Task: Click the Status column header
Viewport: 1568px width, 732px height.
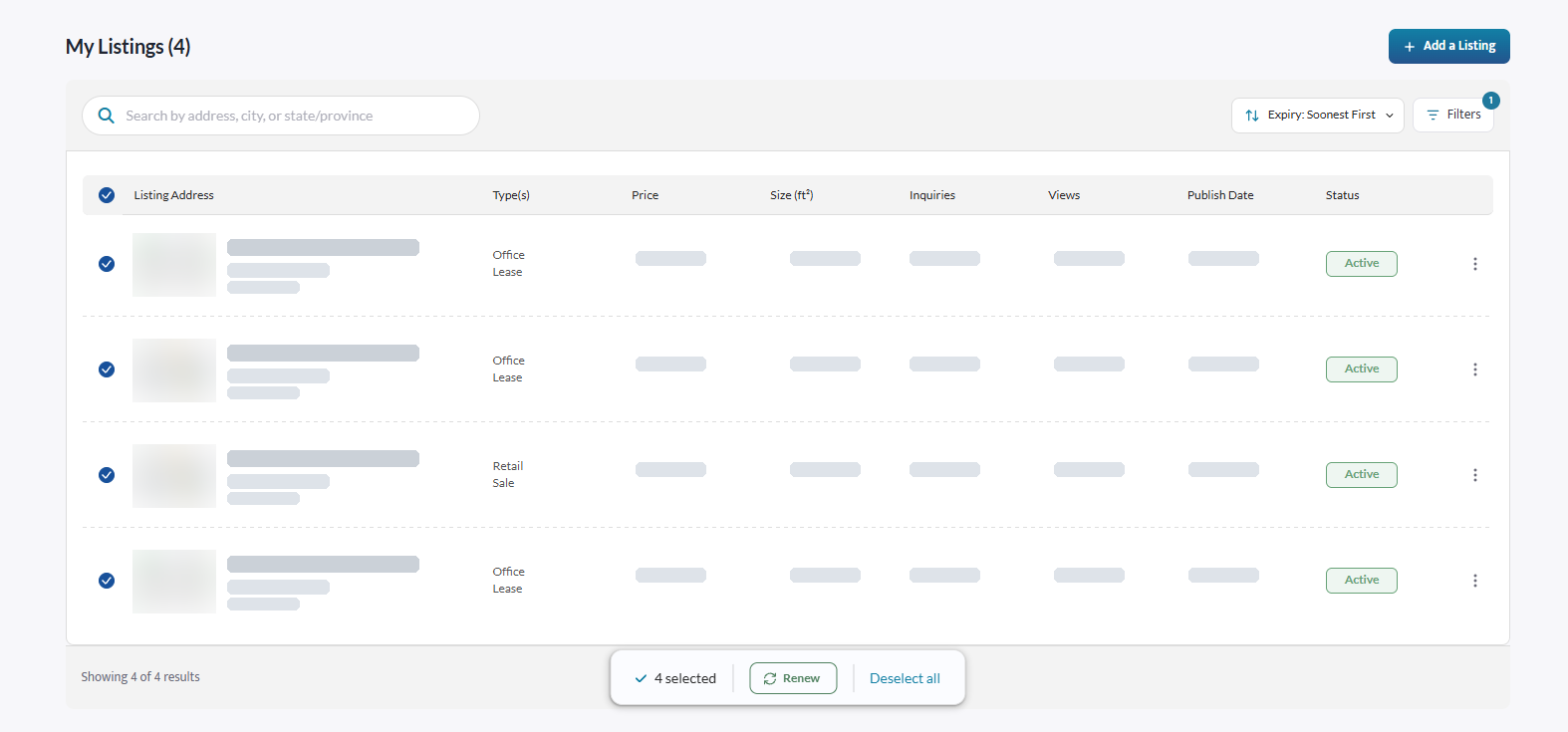Action: (x=1342, y=195)
